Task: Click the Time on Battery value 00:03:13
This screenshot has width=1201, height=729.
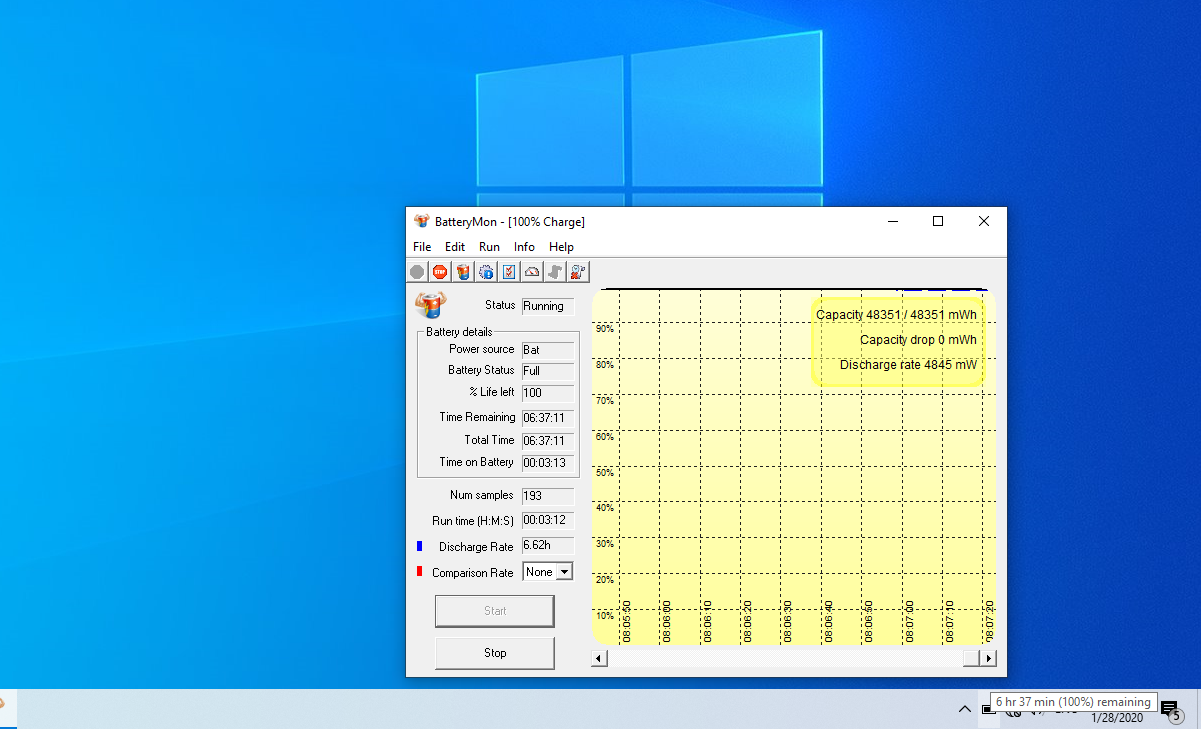Action: [x=548, y=463]
